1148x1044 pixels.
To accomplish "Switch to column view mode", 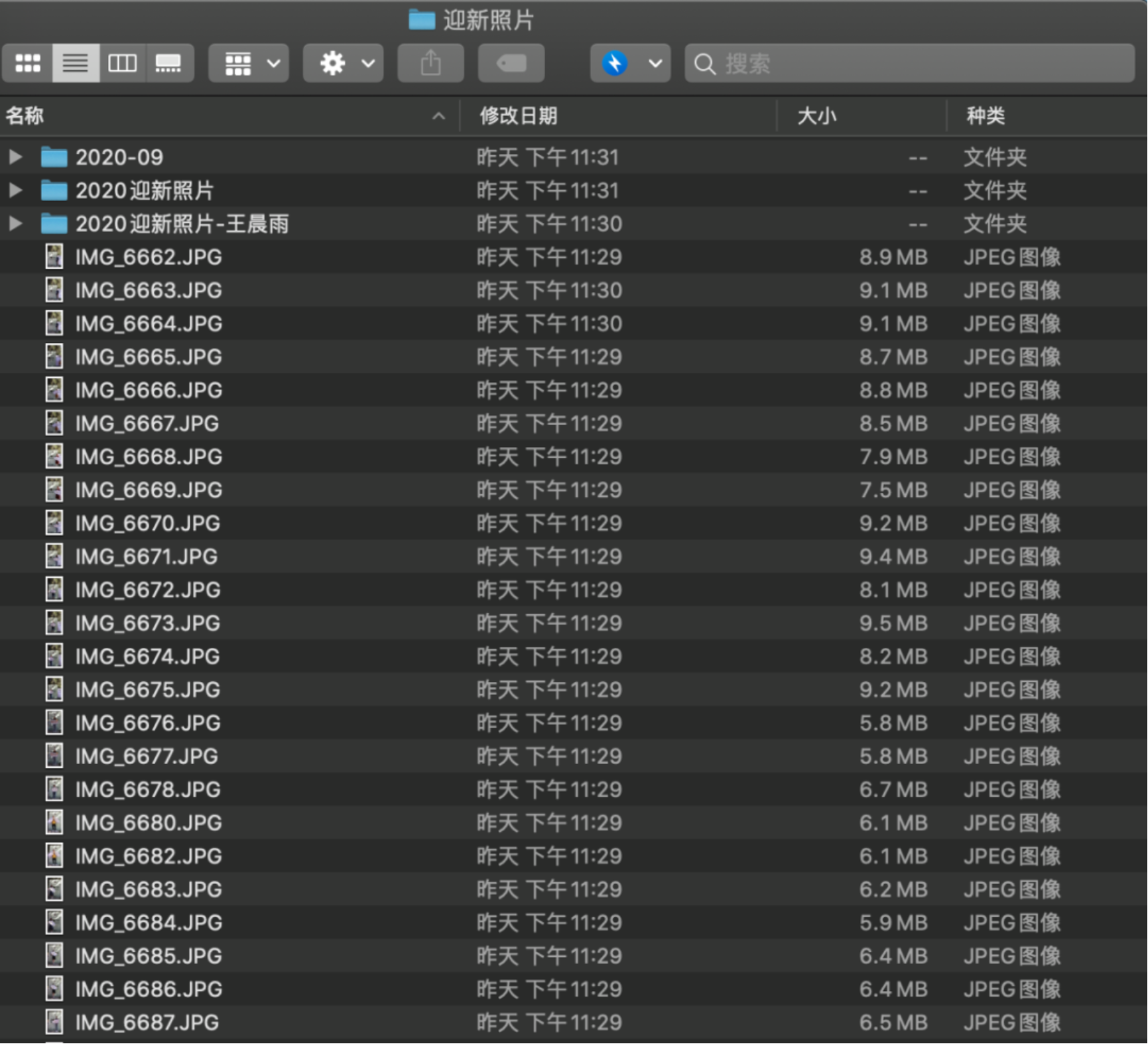I will point(123,64).
